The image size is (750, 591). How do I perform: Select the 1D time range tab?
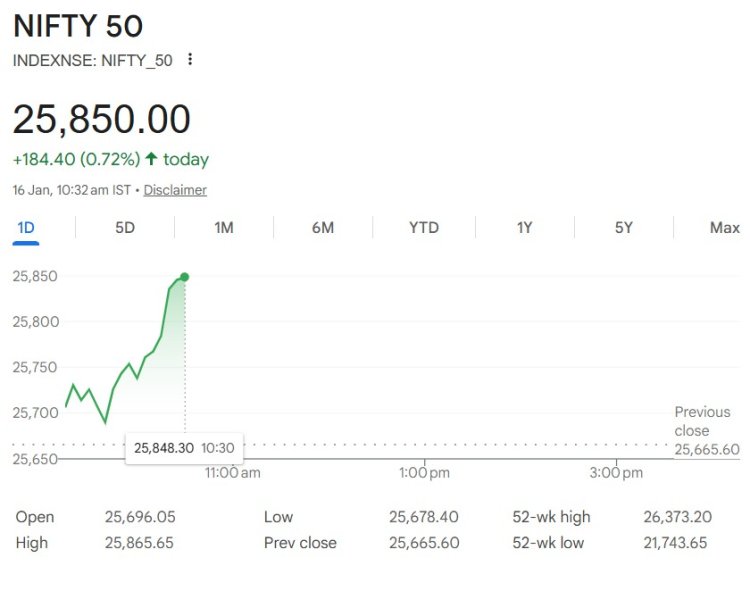pos(26,228)
